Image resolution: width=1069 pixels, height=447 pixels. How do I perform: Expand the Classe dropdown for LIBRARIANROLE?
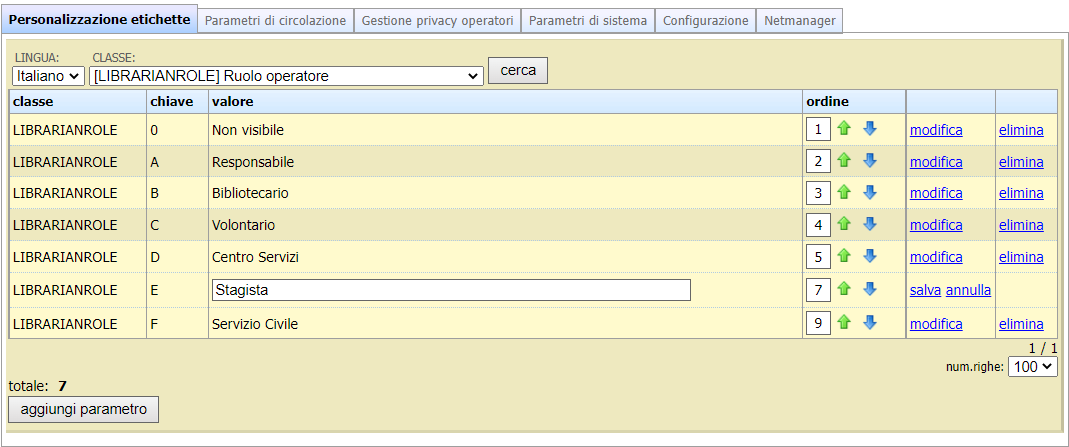click(x=286, y=76)
